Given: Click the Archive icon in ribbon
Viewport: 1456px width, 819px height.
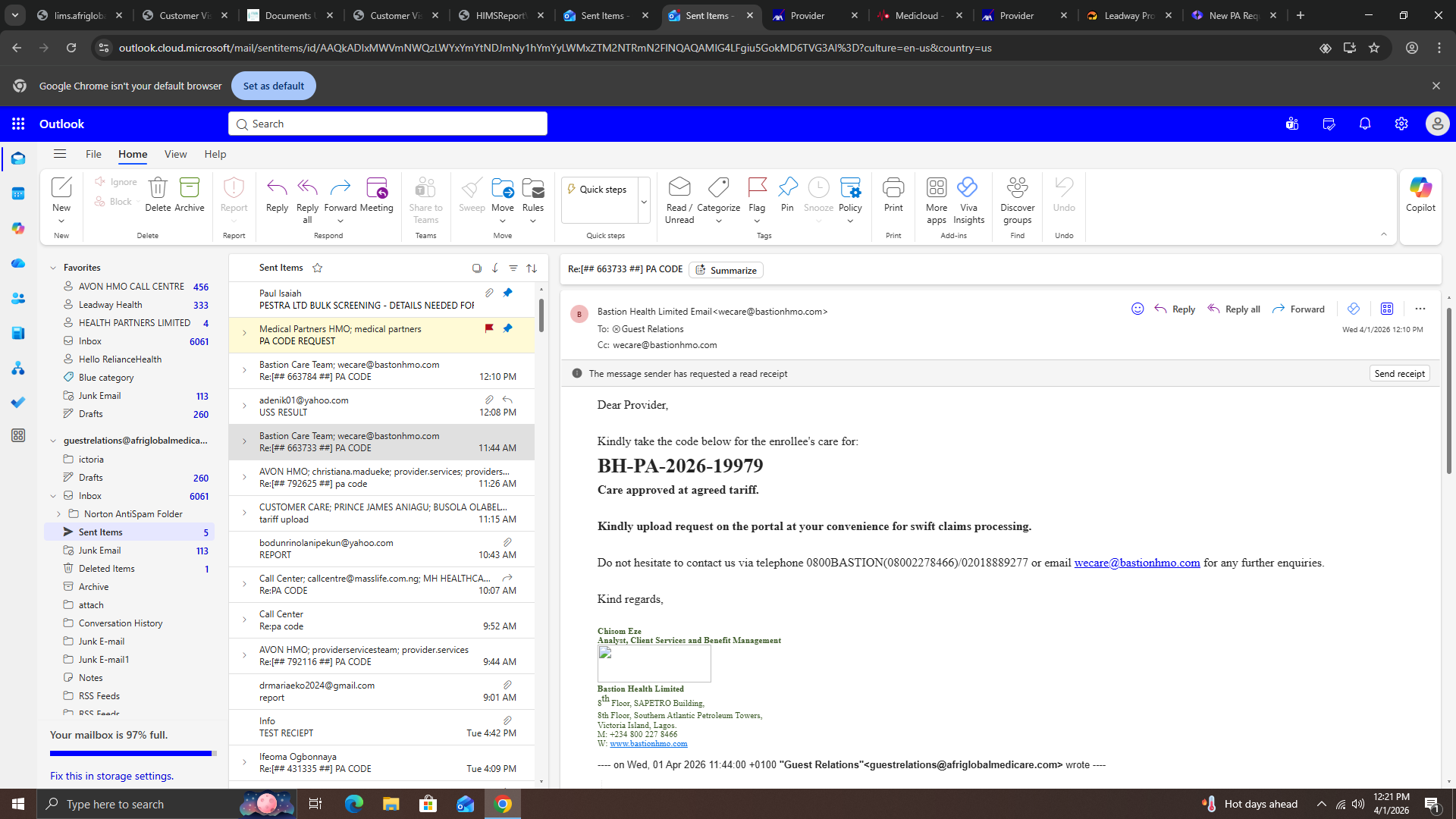Looking at the screenshot, I should pyautogui.click(x=189, y=187).
